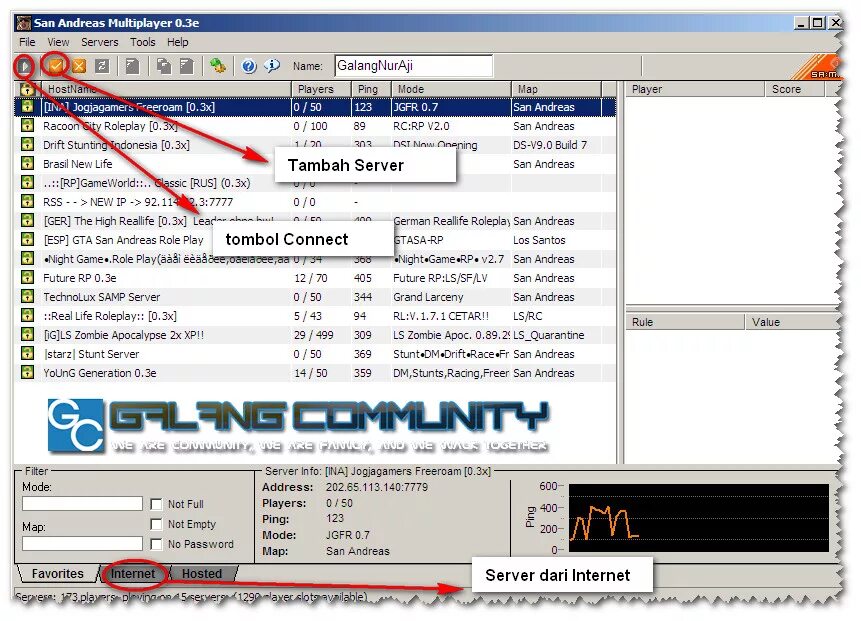Click the address 202.65.113.140:7779 in Server Info
Viewport: 861px width, 621px height.
(x=377, y=487)
